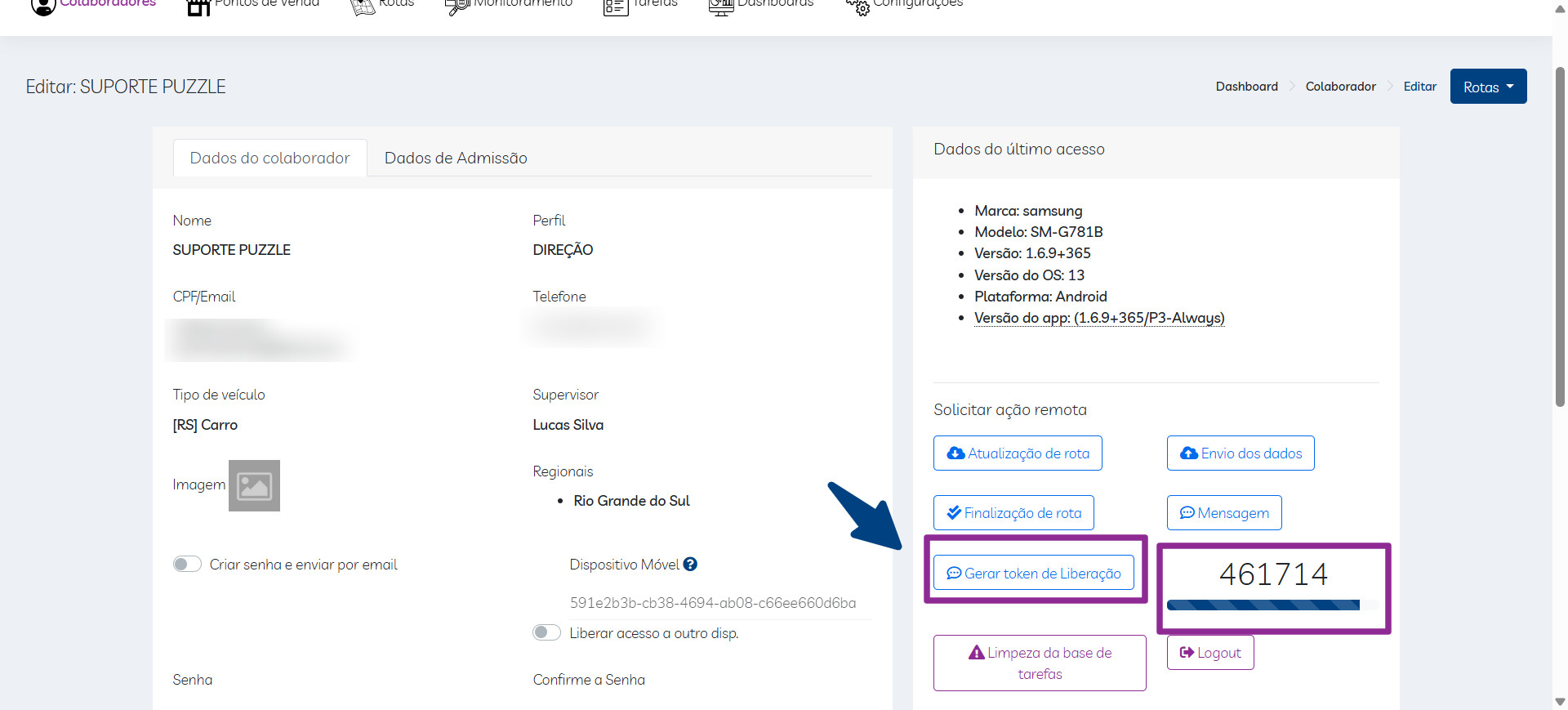This screenshot has height=710, width=1568.
Task: Enable Criar senha e enviar por email
Action: pos(187,565)
